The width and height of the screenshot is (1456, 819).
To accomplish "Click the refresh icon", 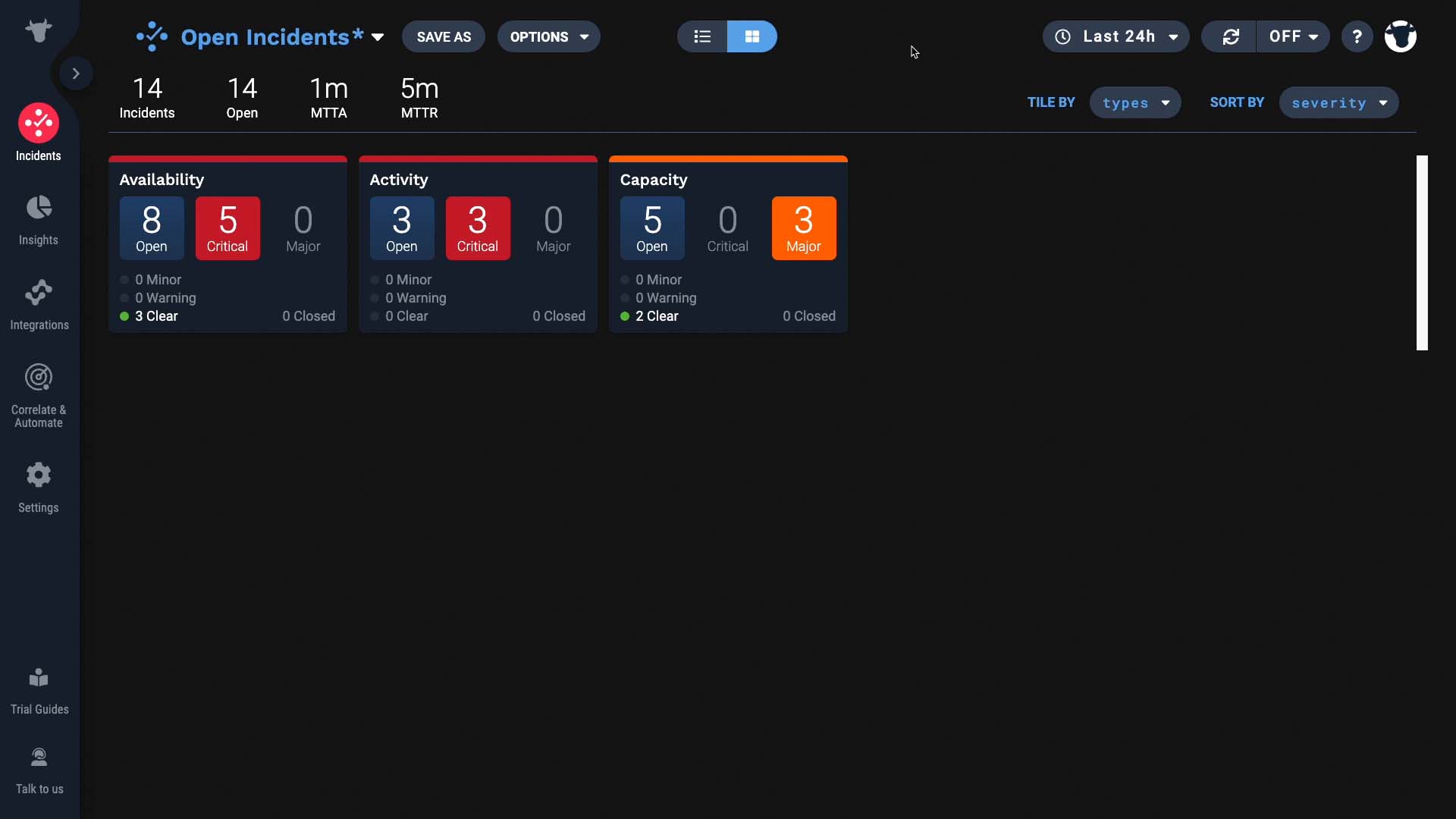I will click(1230, 36).
